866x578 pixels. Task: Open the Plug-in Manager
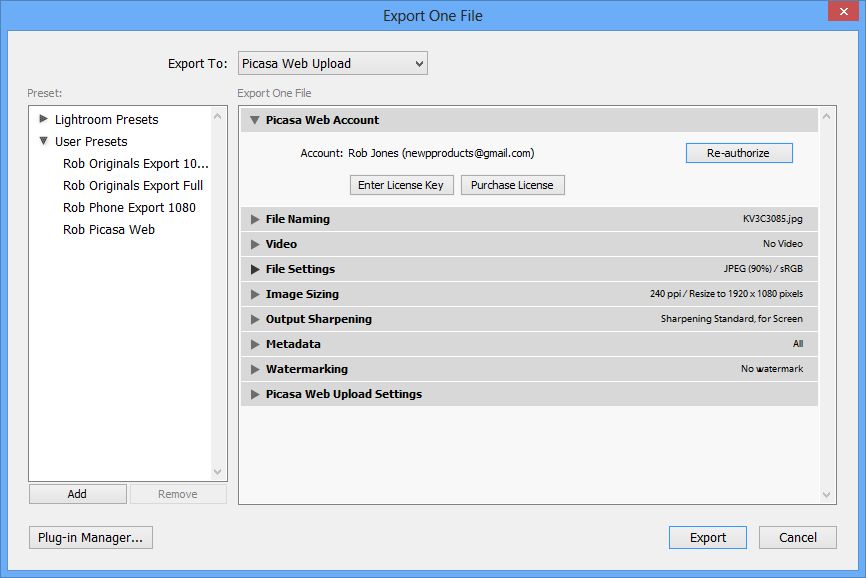(x=91, y=537)
